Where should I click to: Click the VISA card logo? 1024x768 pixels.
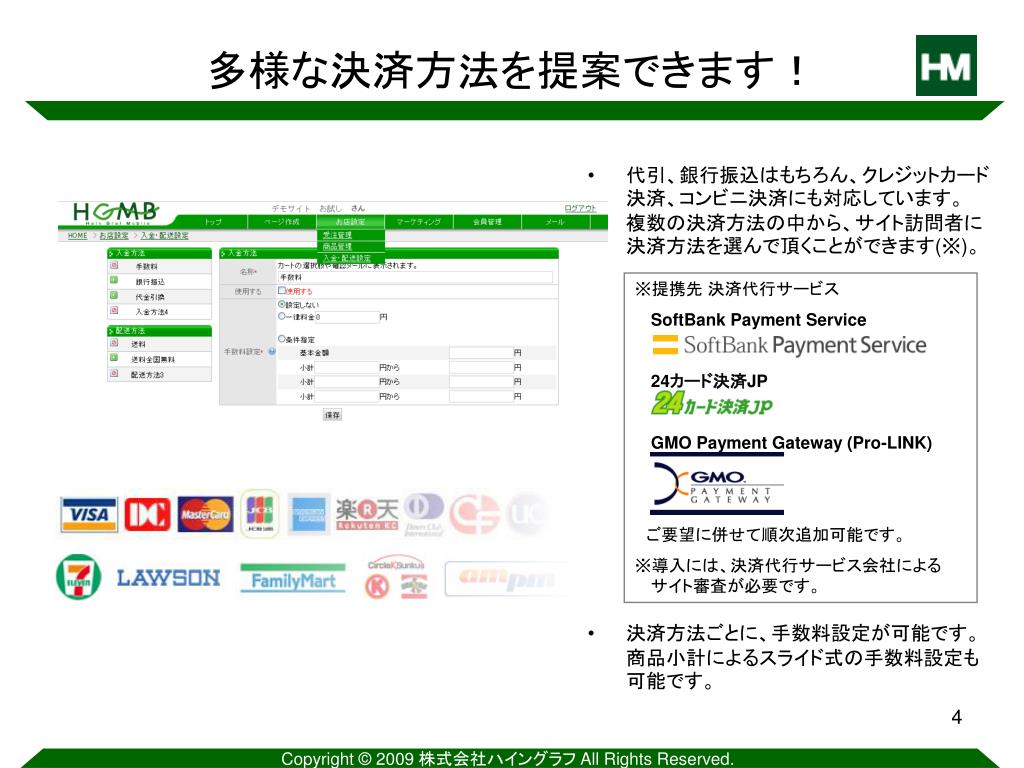89,515
